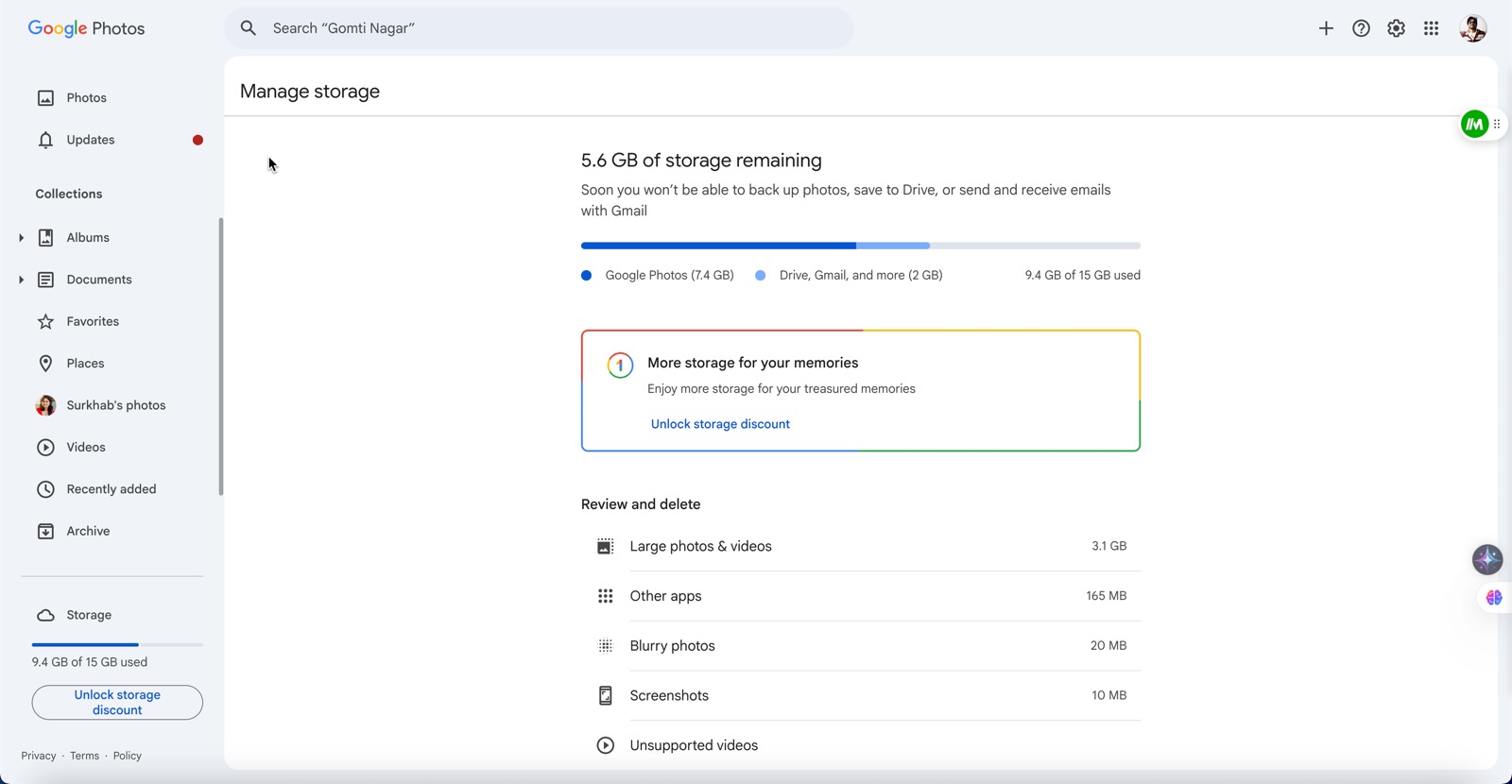Open the Settings gear icon

[1396, 28]
